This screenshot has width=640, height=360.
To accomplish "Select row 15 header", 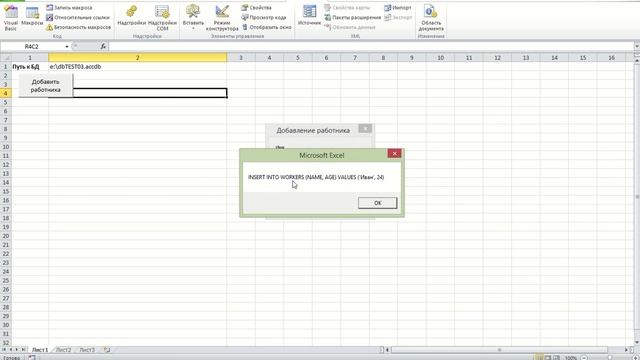I will click(6, 191).
